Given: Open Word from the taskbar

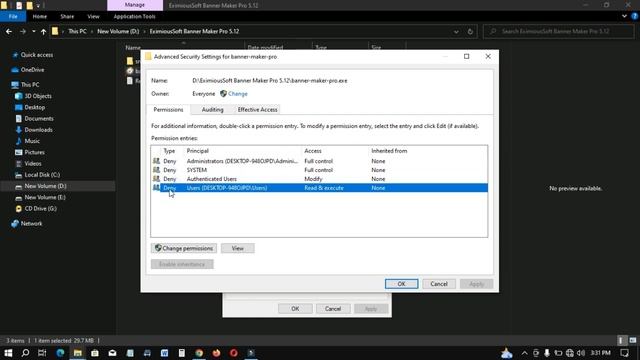Looking at the screenshot, I should [164, 353].
